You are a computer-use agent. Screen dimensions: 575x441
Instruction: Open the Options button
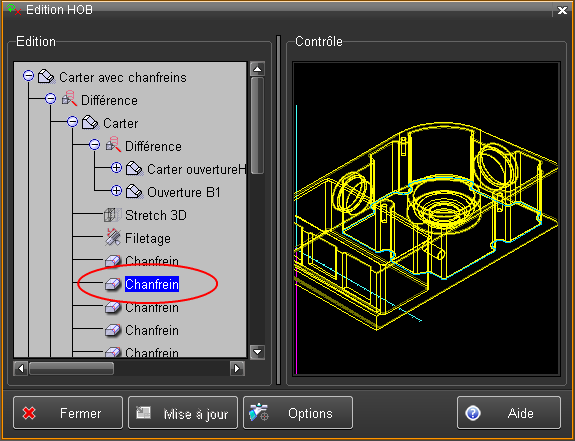[298, 413]
